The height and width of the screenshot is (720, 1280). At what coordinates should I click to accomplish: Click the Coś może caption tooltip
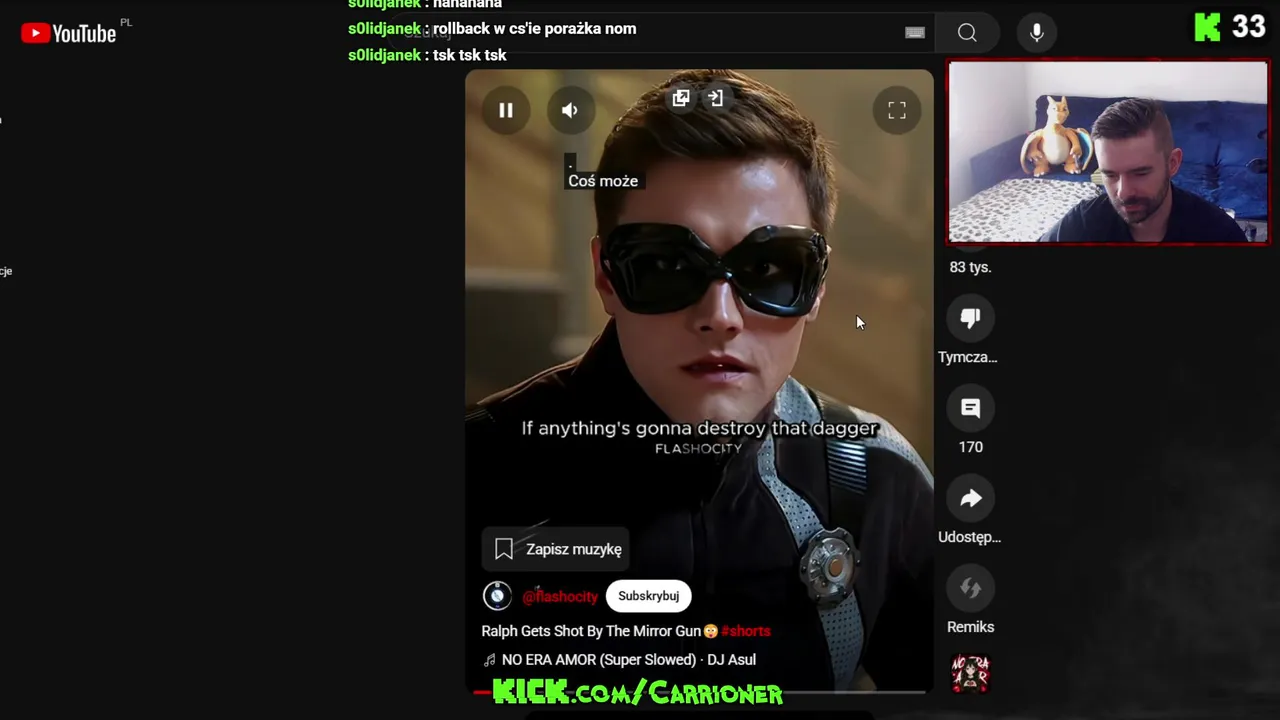click(603, 181)
